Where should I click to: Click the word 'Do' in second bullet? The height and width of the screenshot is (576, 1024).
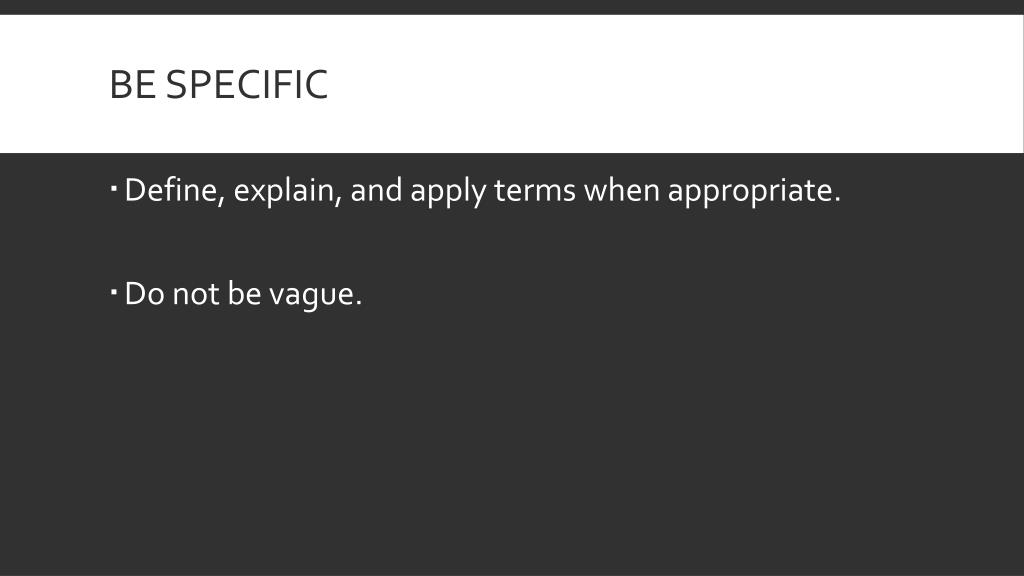click(144, 294)
